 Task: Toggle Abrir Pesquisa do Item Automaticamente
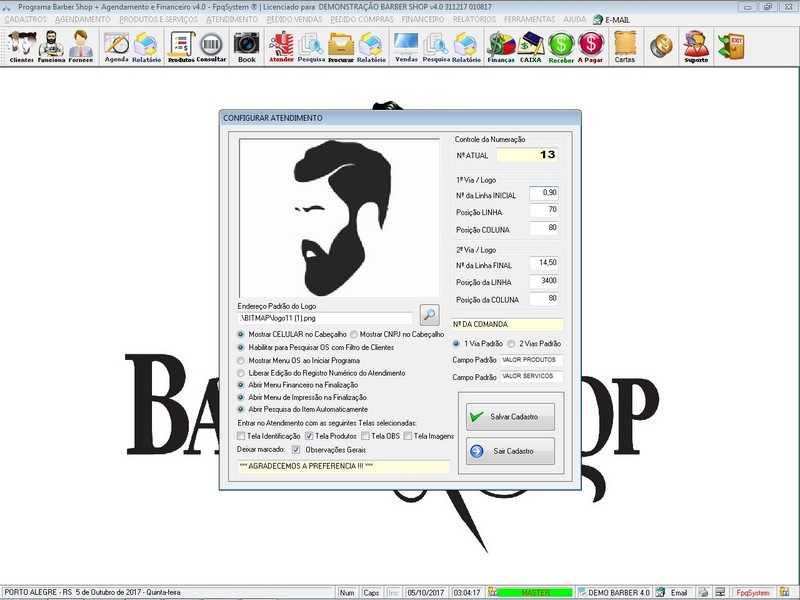point(241,410)
